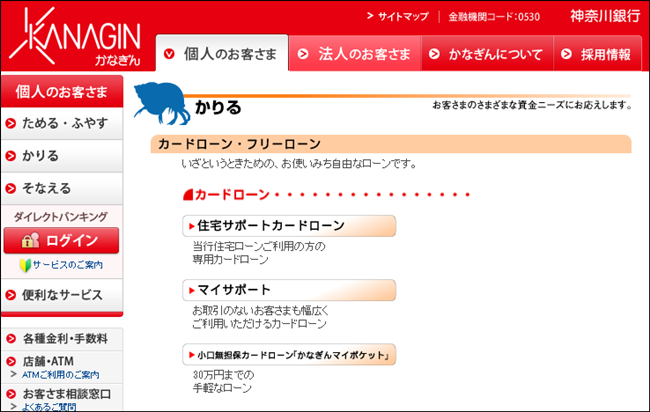Click the red arrow icon beside ためる・ふやす
The height and width of the screenshot is (412, 650).
click(x=10, y=124)
